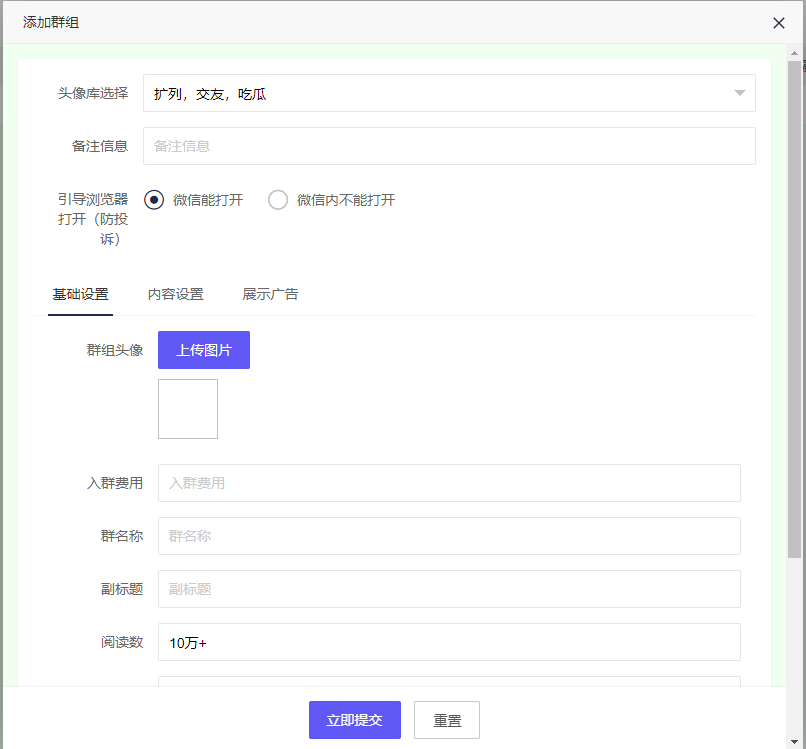Click the group avatar preview box

[x=187, y=408]
